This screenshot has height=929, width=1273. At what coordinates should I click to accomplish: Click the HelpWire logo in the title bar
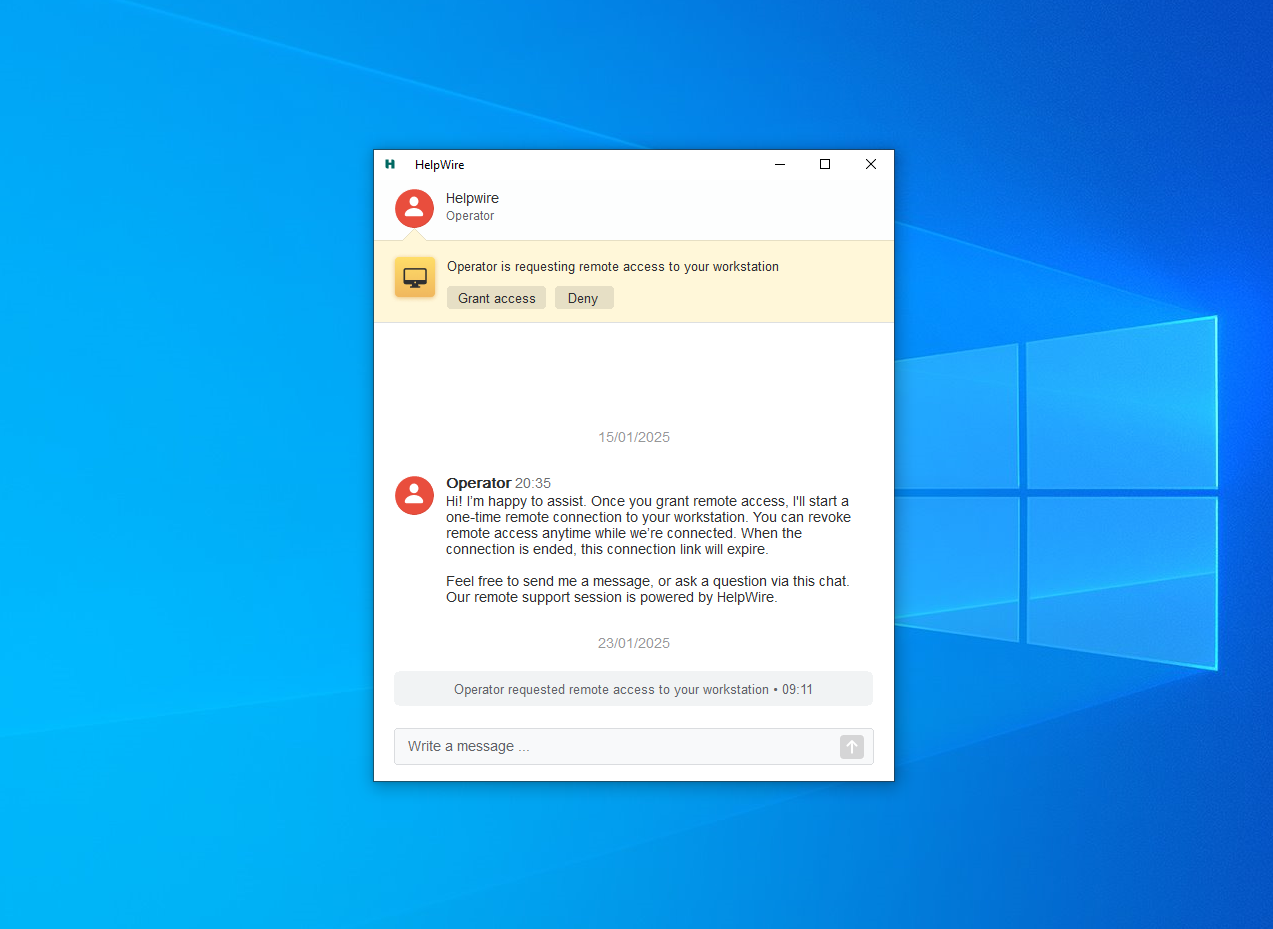390,165
